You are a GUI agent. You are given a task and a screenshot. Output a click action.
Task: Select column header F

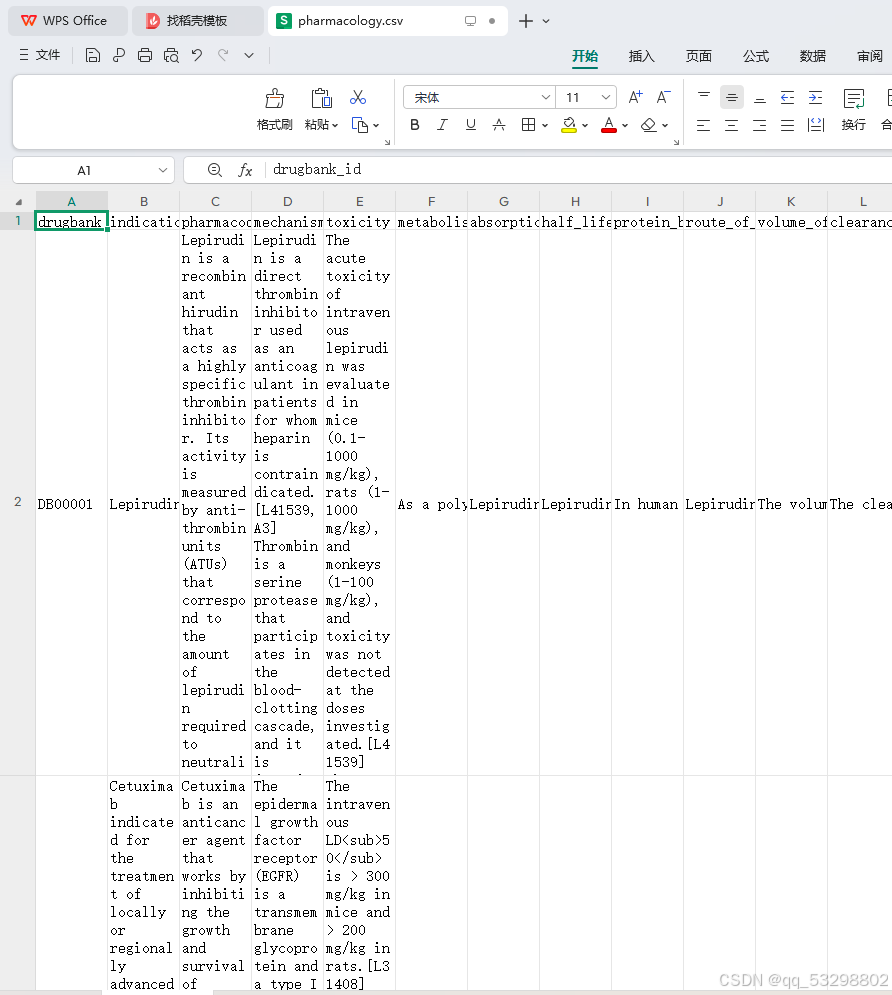pyautogui.click(x=431, y=201)
